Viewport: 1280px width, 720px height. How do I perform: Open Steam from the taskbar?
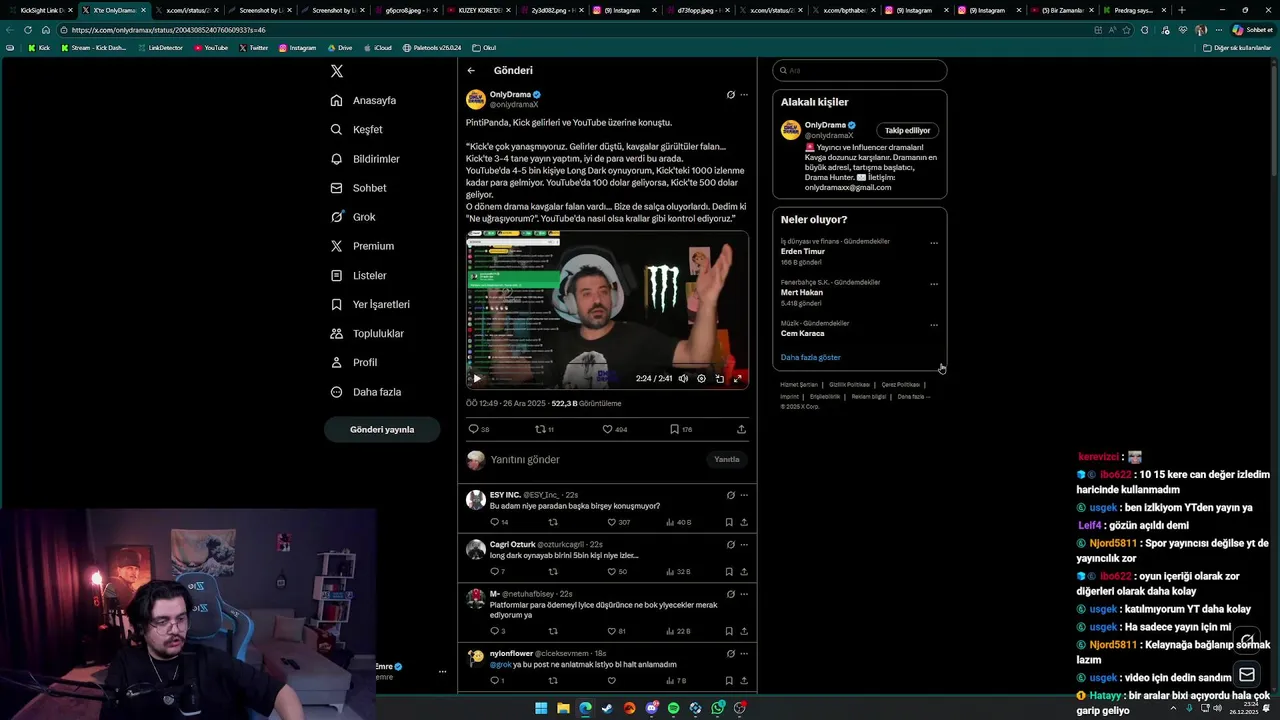click(x=607, y=708)
